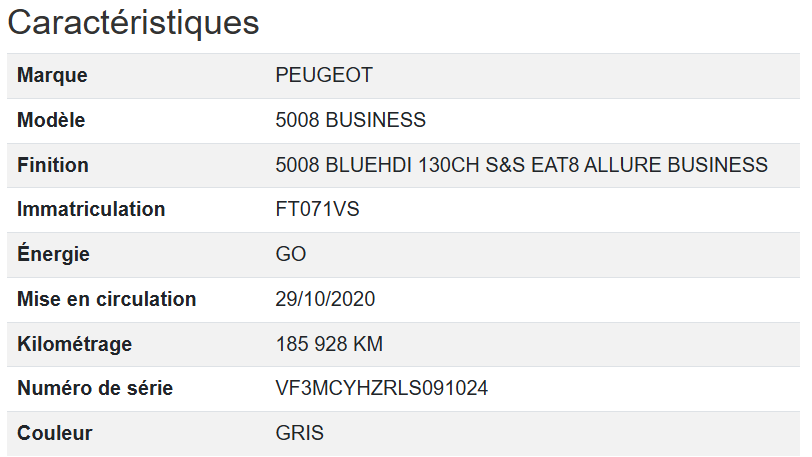Select the 29/10/2020 date value
This screenshot has height=457, width=812.
tap(325, 299)
